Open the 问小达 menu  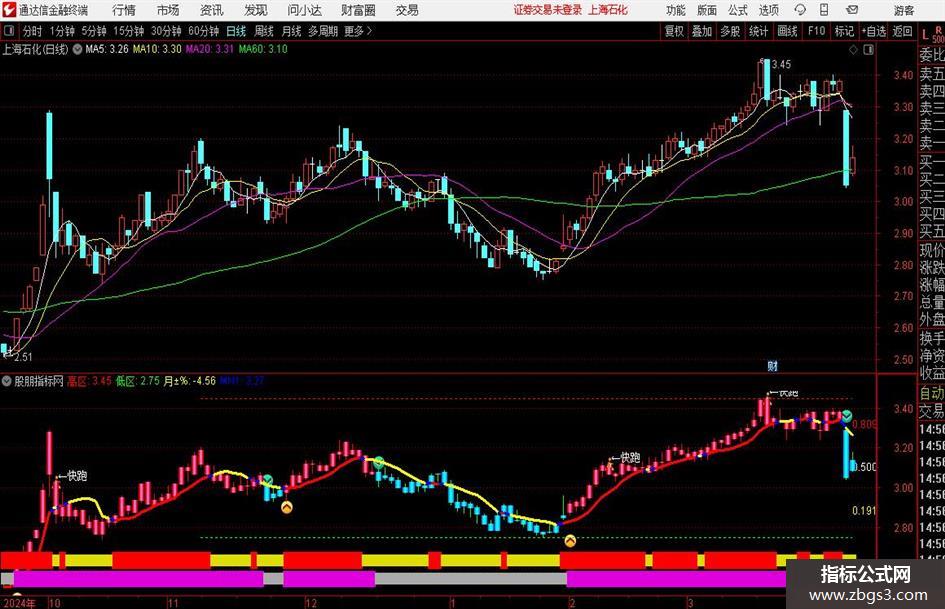click(304, 10)
